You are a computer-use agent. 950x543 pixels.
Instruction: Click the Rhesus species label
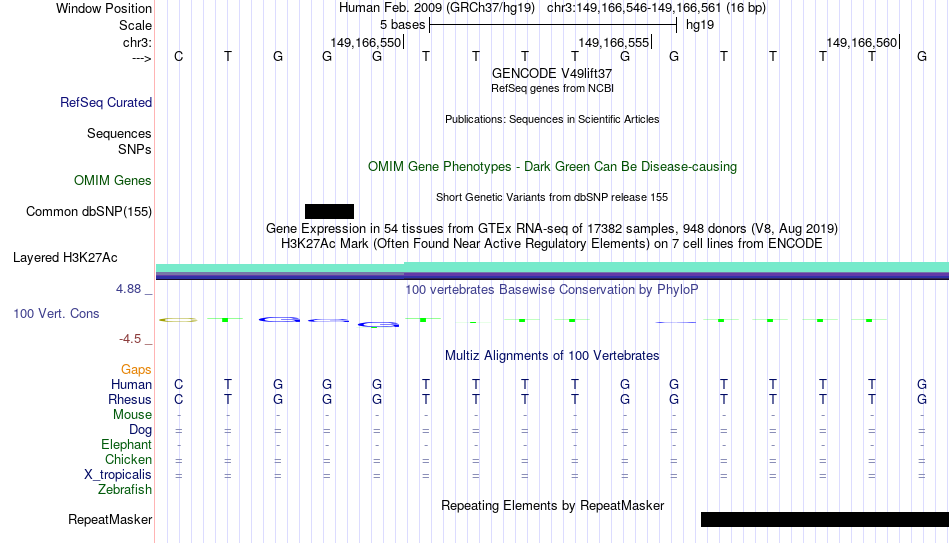click(x=130, y=400)
